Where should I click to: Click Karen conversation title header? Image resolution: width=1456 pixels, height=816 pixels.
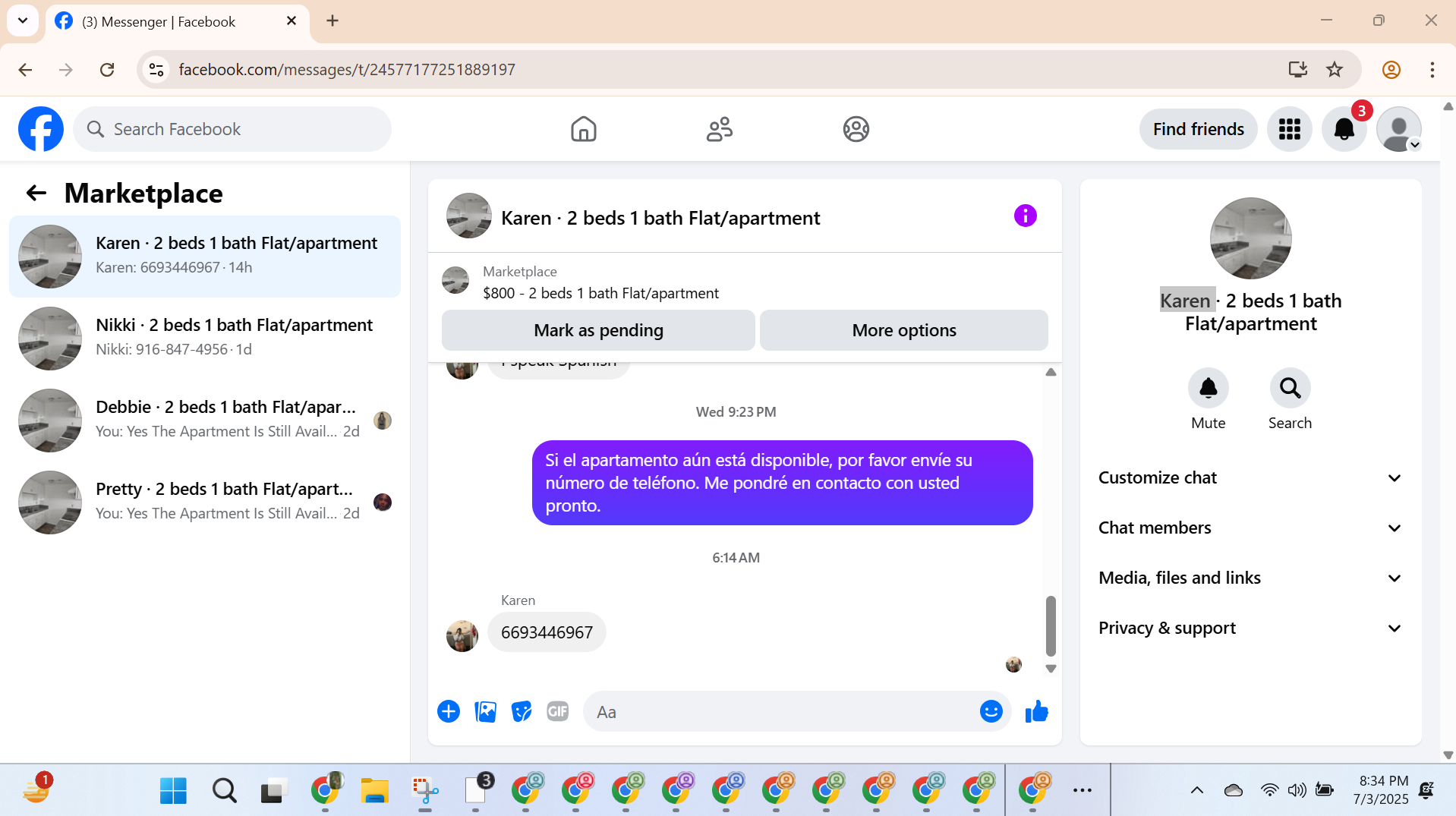[x=660, y=219]
